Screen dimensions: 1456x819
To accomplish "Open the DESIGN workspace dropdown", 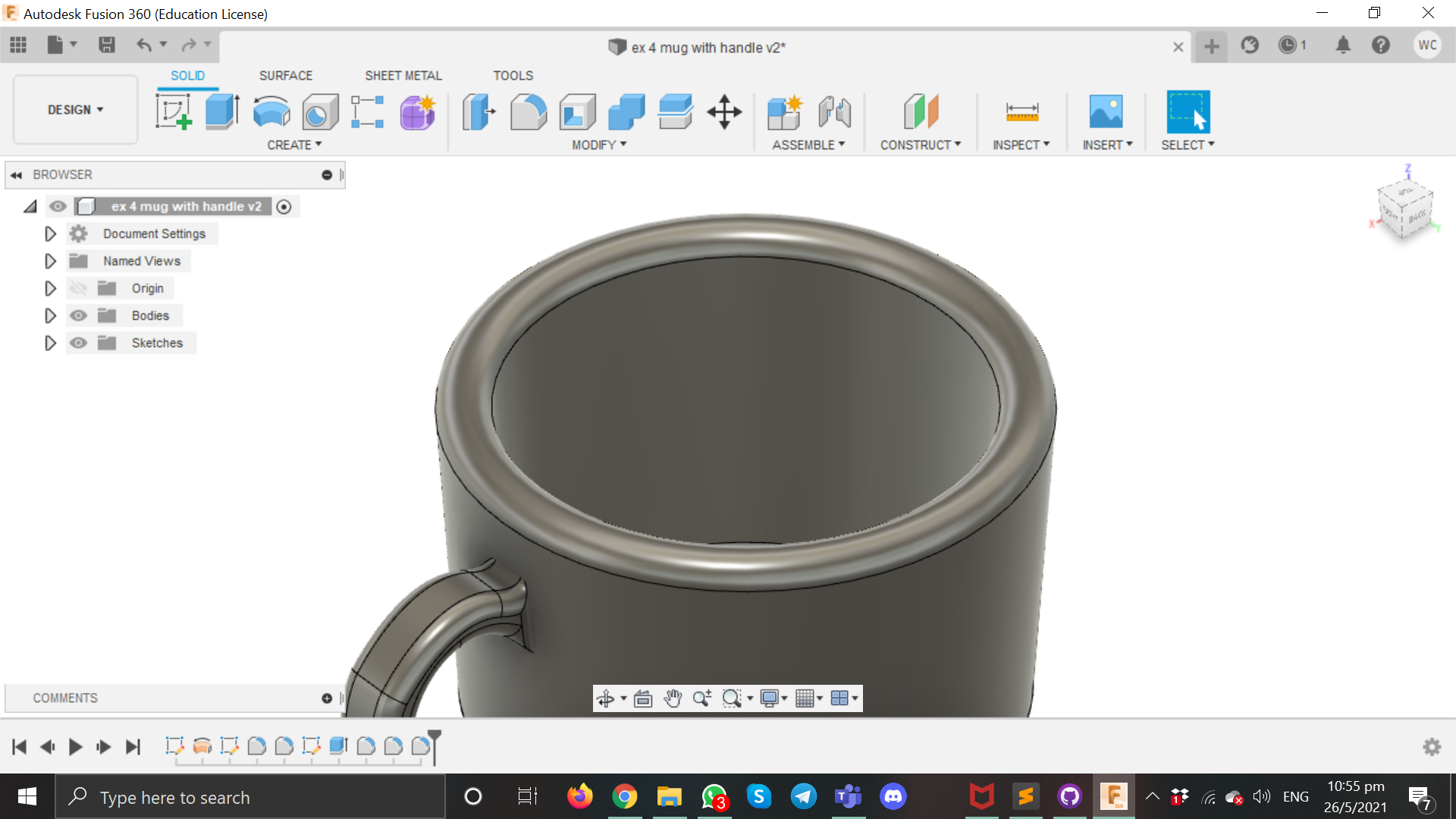I will click(x=76, y=110).
